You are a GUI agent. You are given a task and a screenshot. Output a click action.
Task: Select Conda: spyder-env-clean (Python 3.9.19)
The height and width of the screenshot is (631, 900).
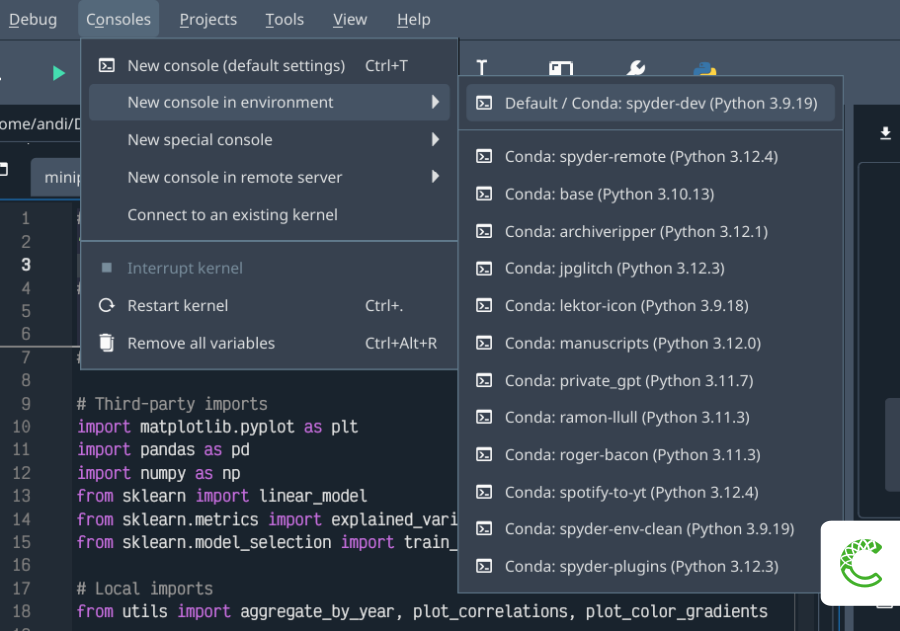coord(650,529)
